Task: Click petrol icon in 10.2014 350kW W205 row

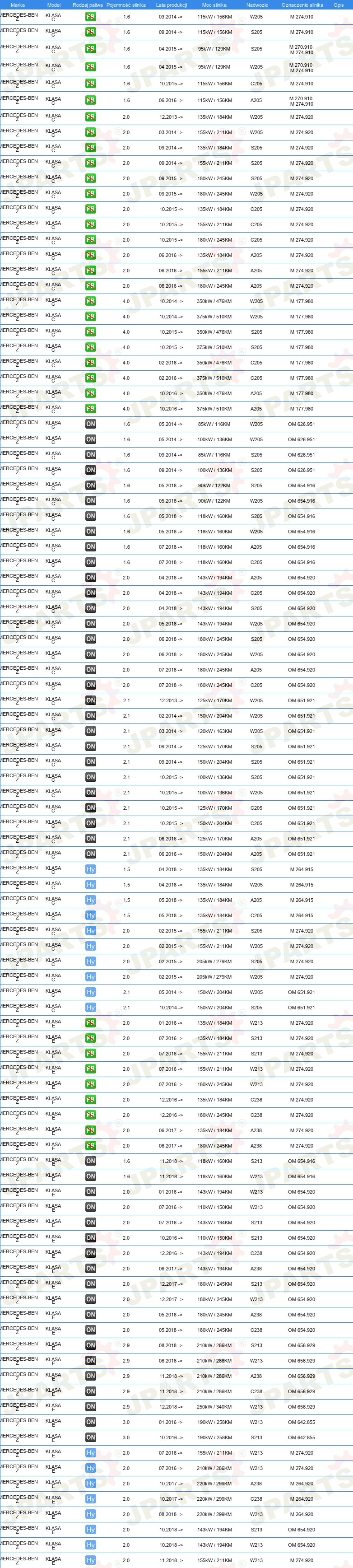Action: (90, 301)
